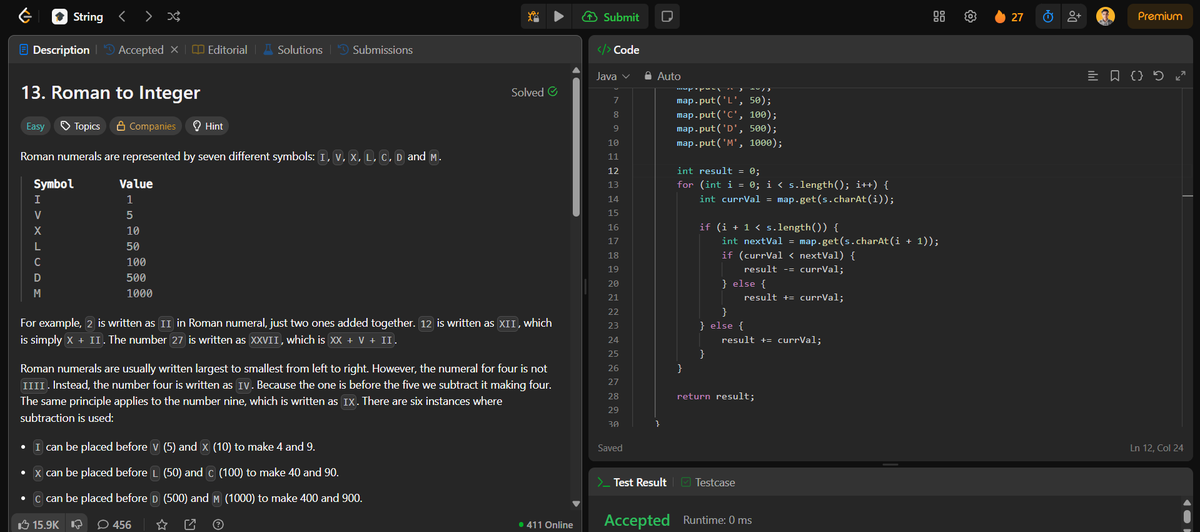Click the invite user icon
Viewport: 1200px width, 532px height.
1073,17
